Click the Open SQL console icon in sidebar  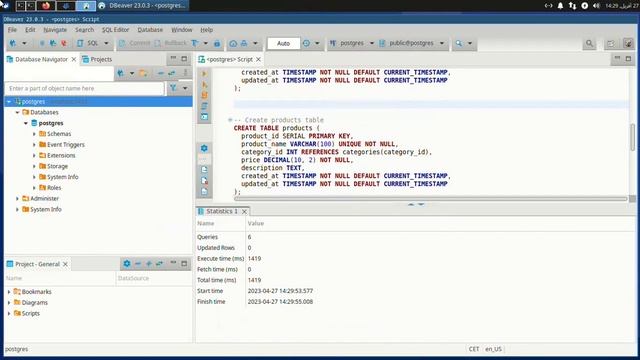[204, 117]
